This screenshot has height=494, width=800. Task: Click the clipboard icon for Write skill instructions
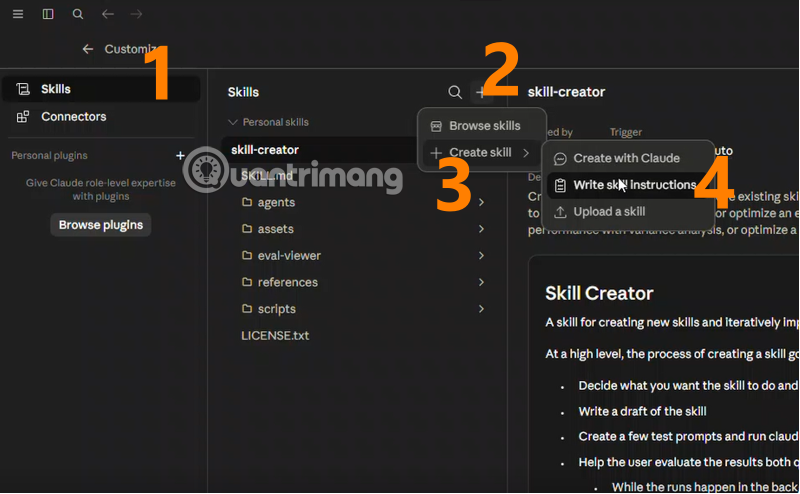pyautogui.click(x=560, y=185)
